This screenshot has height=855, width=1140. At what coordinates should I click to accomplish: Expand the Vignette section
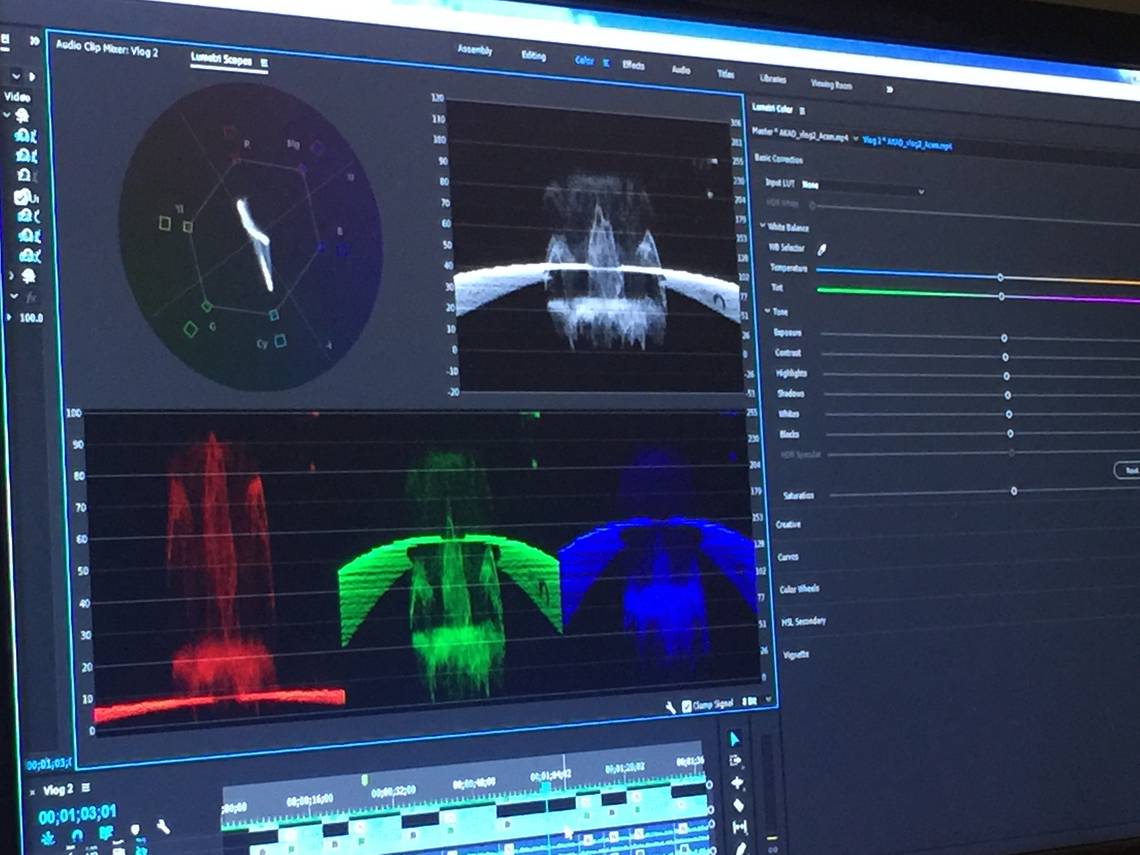(x=796, y=654)
